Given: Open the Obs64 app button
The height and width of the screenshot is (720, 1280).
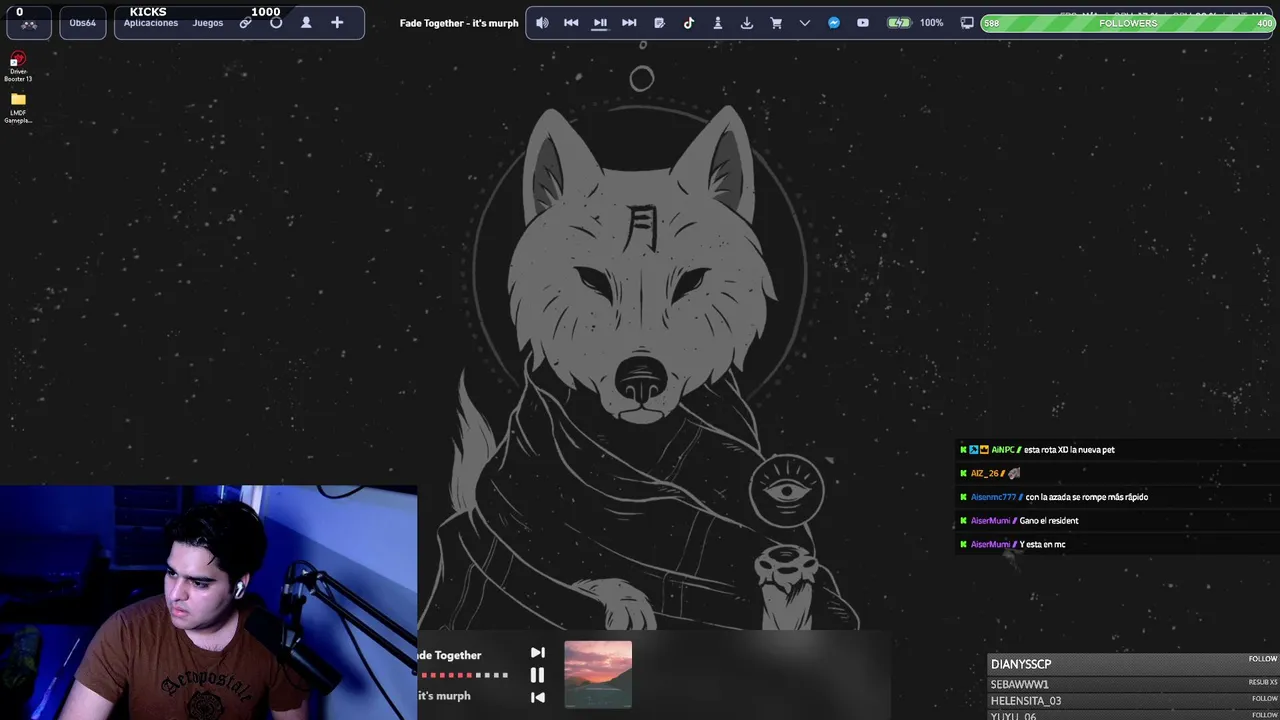Looking at the screenshot, I should coord(83,23).
